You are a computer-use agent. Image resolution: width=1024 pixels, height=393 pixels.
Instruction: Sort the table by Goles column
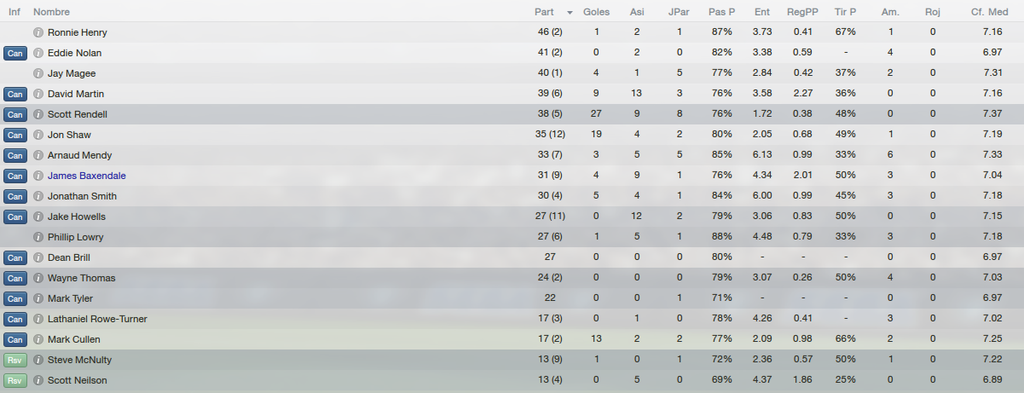click(x=596, y=12)
